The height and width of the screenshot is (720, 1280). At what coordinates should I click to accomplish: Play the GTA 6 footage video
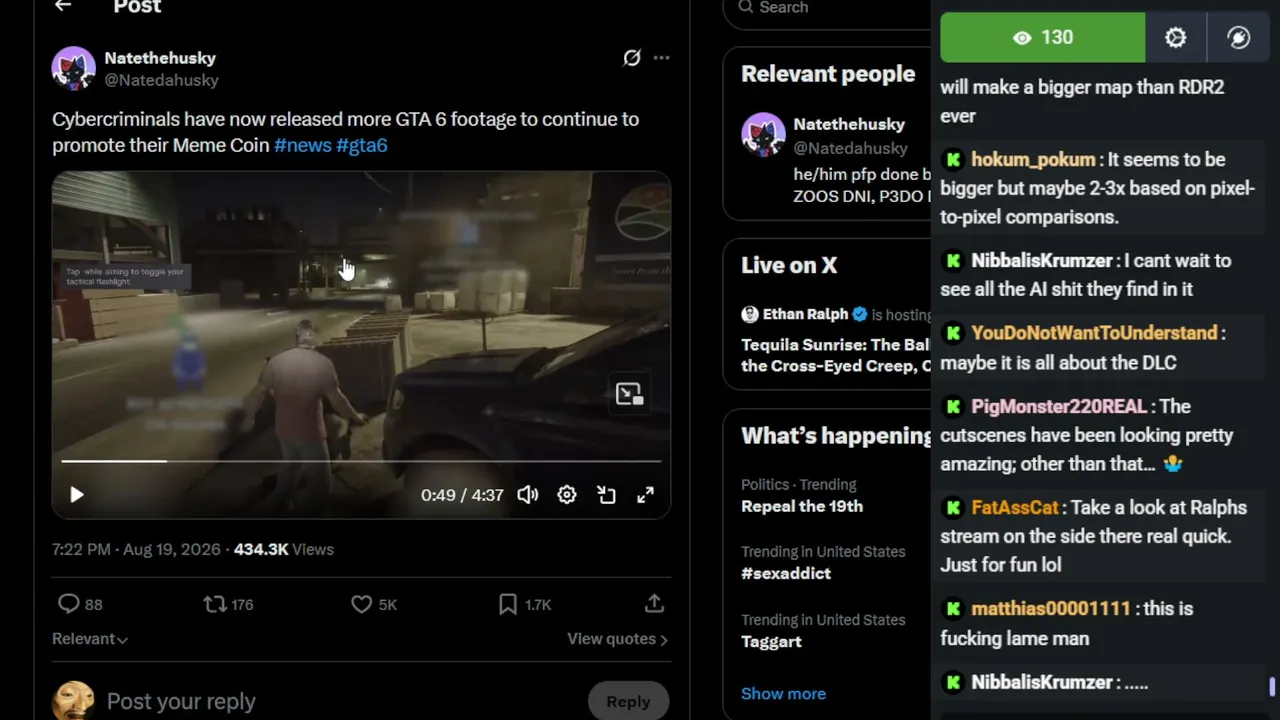click(x=77, y=494)
